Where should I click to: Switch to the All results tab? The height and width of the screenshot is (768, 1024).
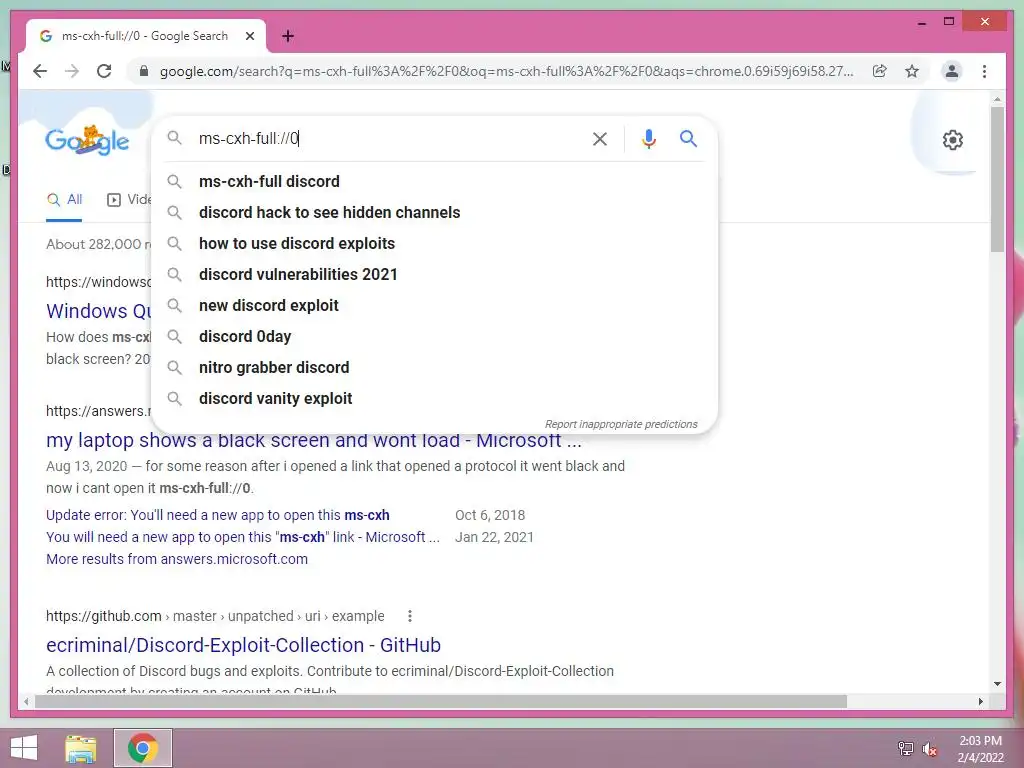65,200
